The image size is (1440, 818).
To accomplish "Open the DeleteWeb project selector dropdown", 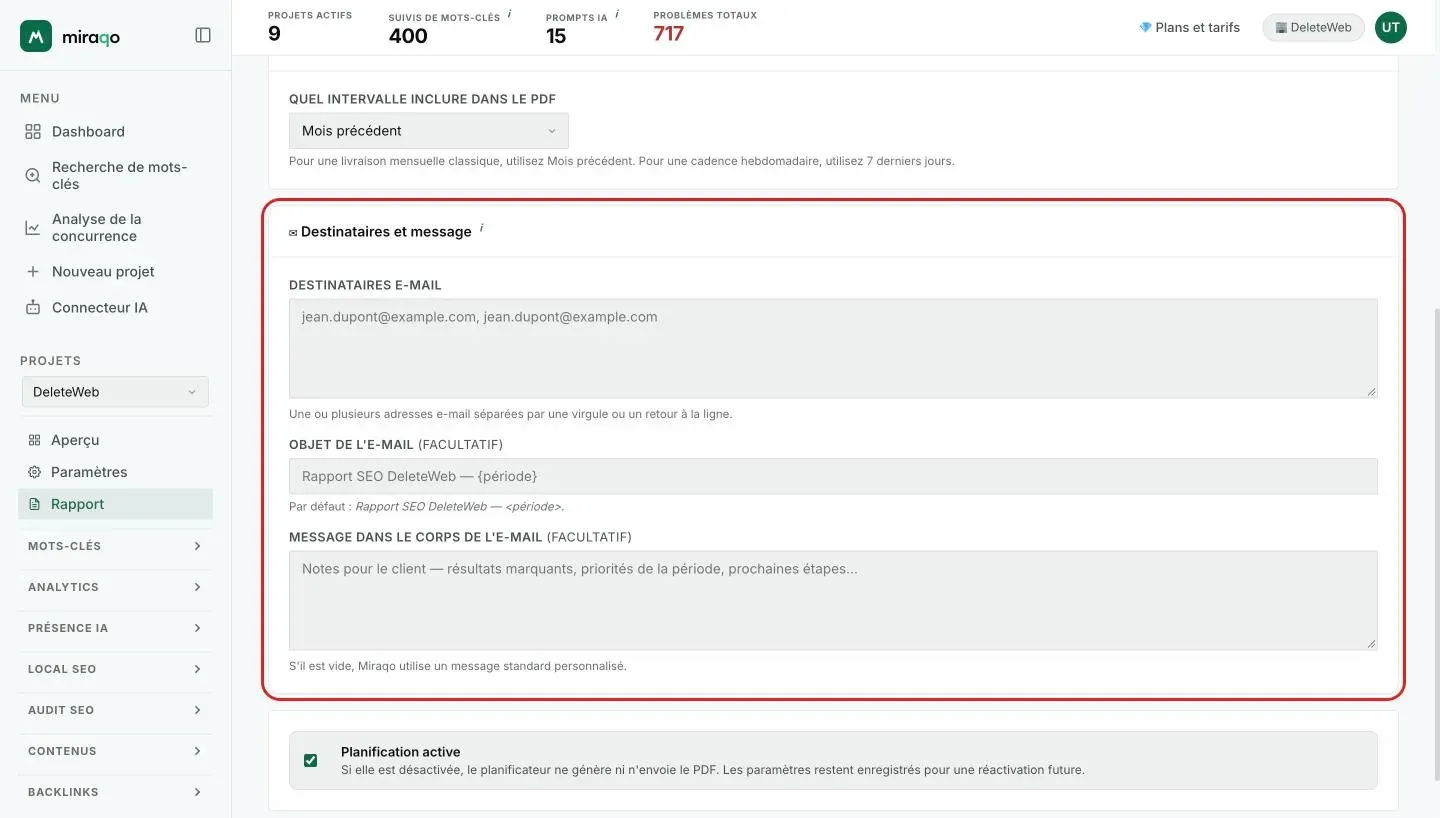I will click(x=115, y=392).
